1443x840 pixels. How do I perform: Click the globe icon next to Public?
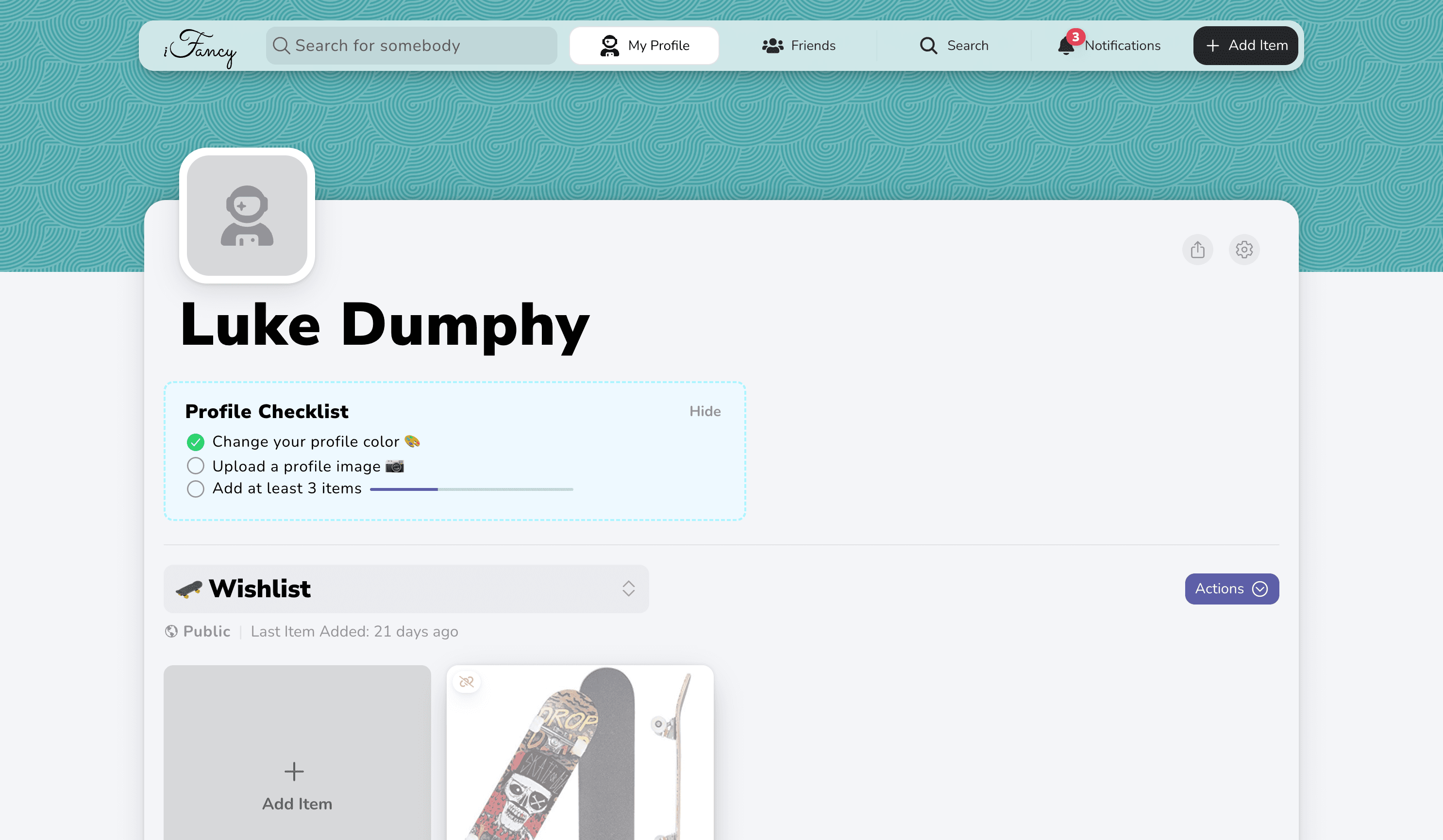170,631
